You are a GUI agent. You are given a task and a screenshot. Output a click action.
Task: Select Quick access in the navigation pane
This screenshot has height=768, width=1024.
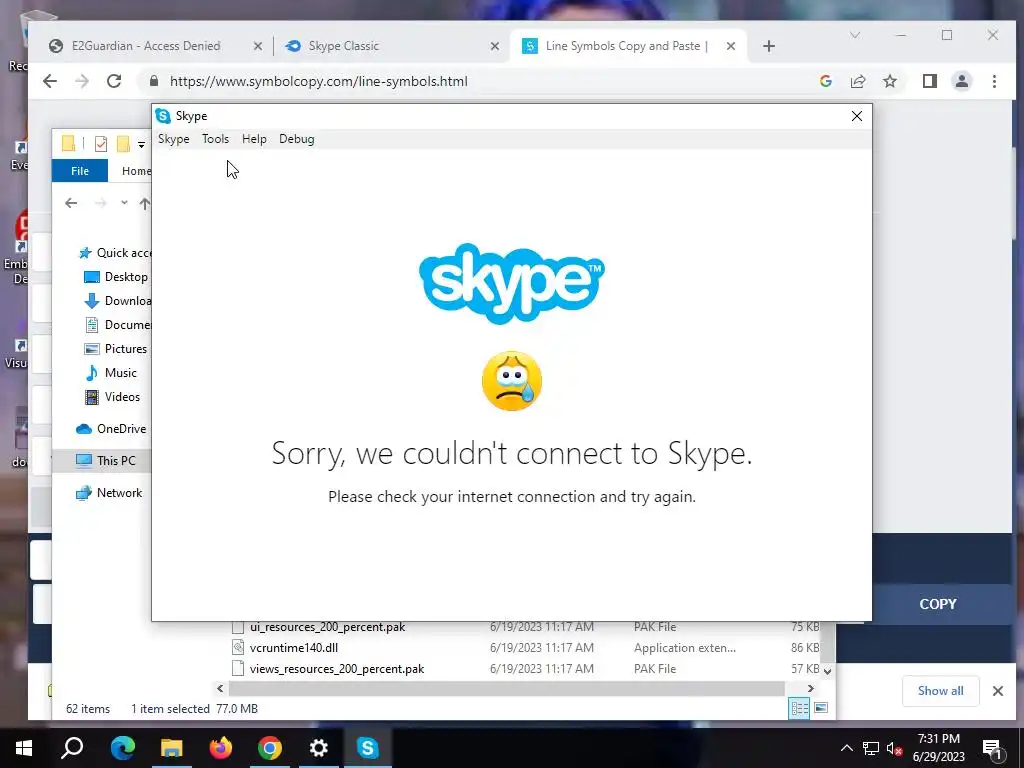coord(114,253)
